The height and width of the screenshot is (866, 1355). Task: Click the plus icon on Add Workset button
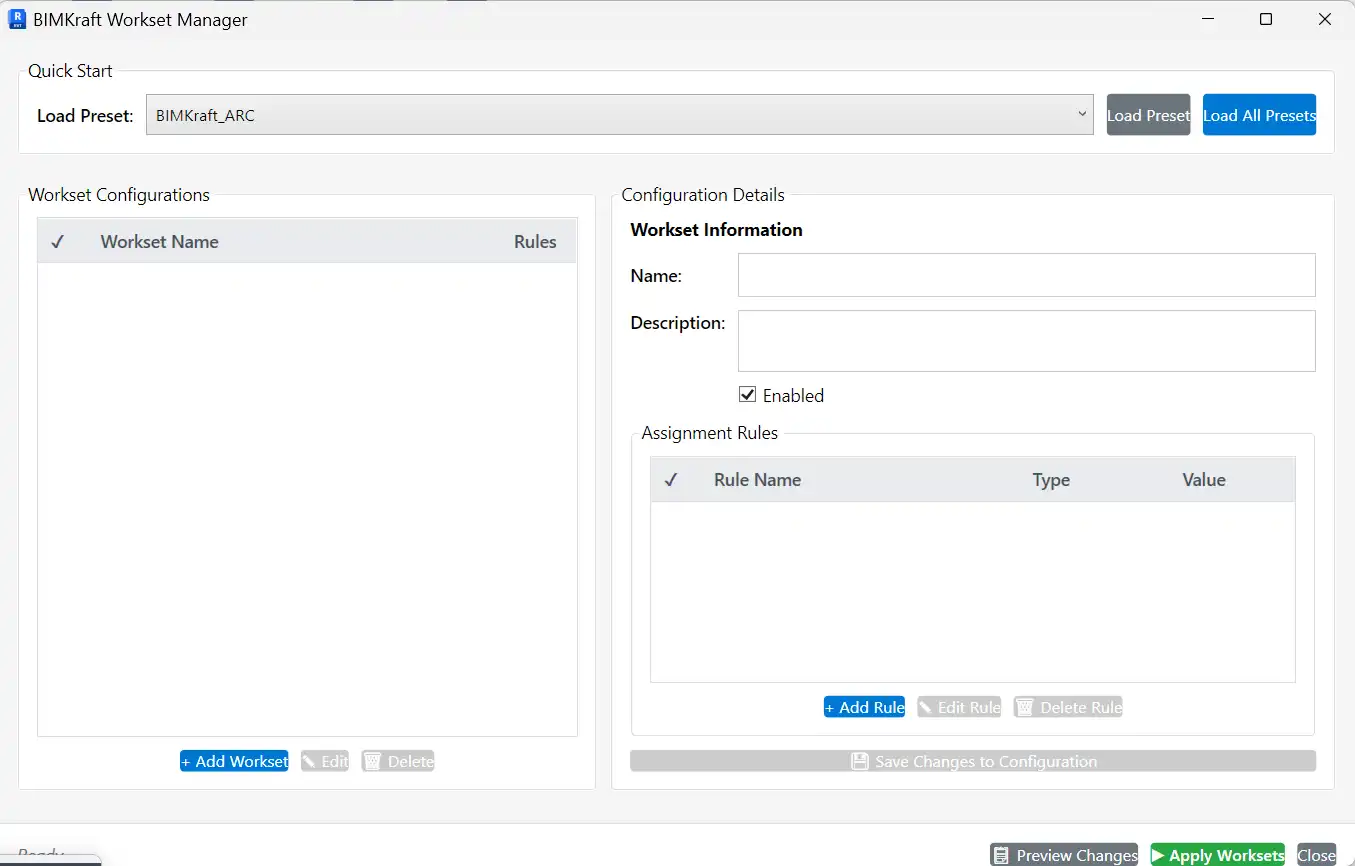[x=188, y=760]
